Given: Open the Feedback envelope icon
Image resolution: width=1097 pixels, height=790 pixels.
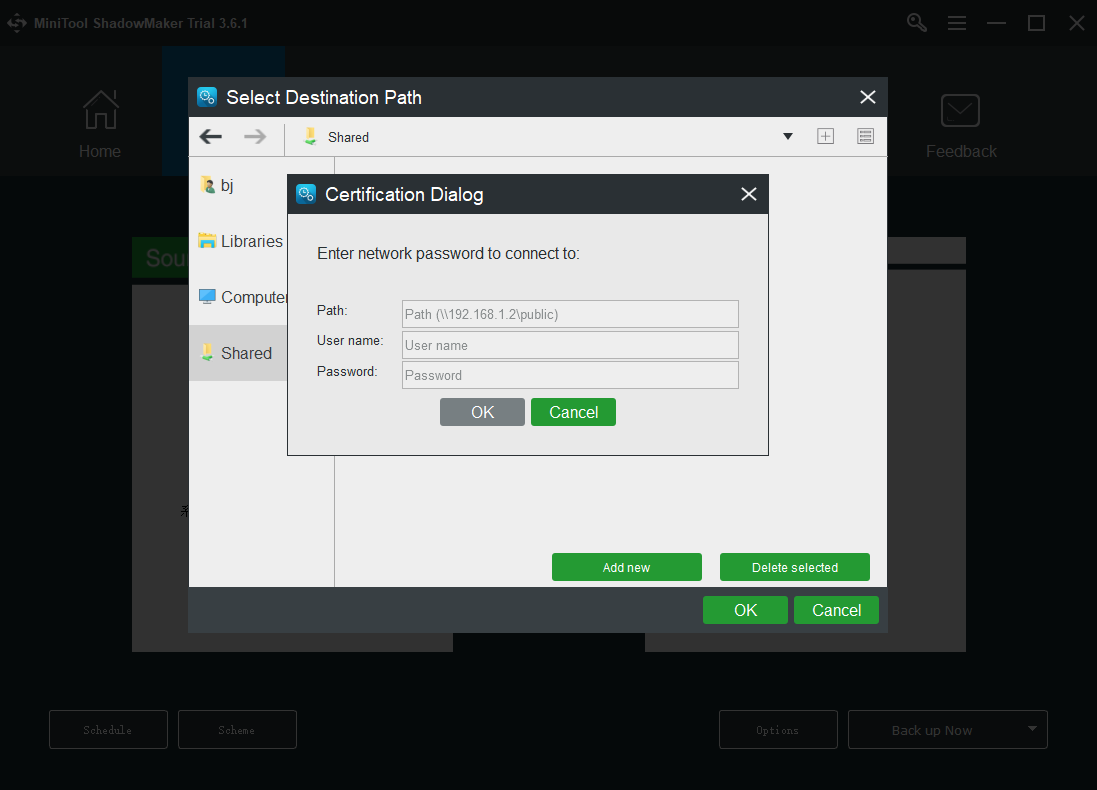Looking at the screenshot, I should pos(961,111).
